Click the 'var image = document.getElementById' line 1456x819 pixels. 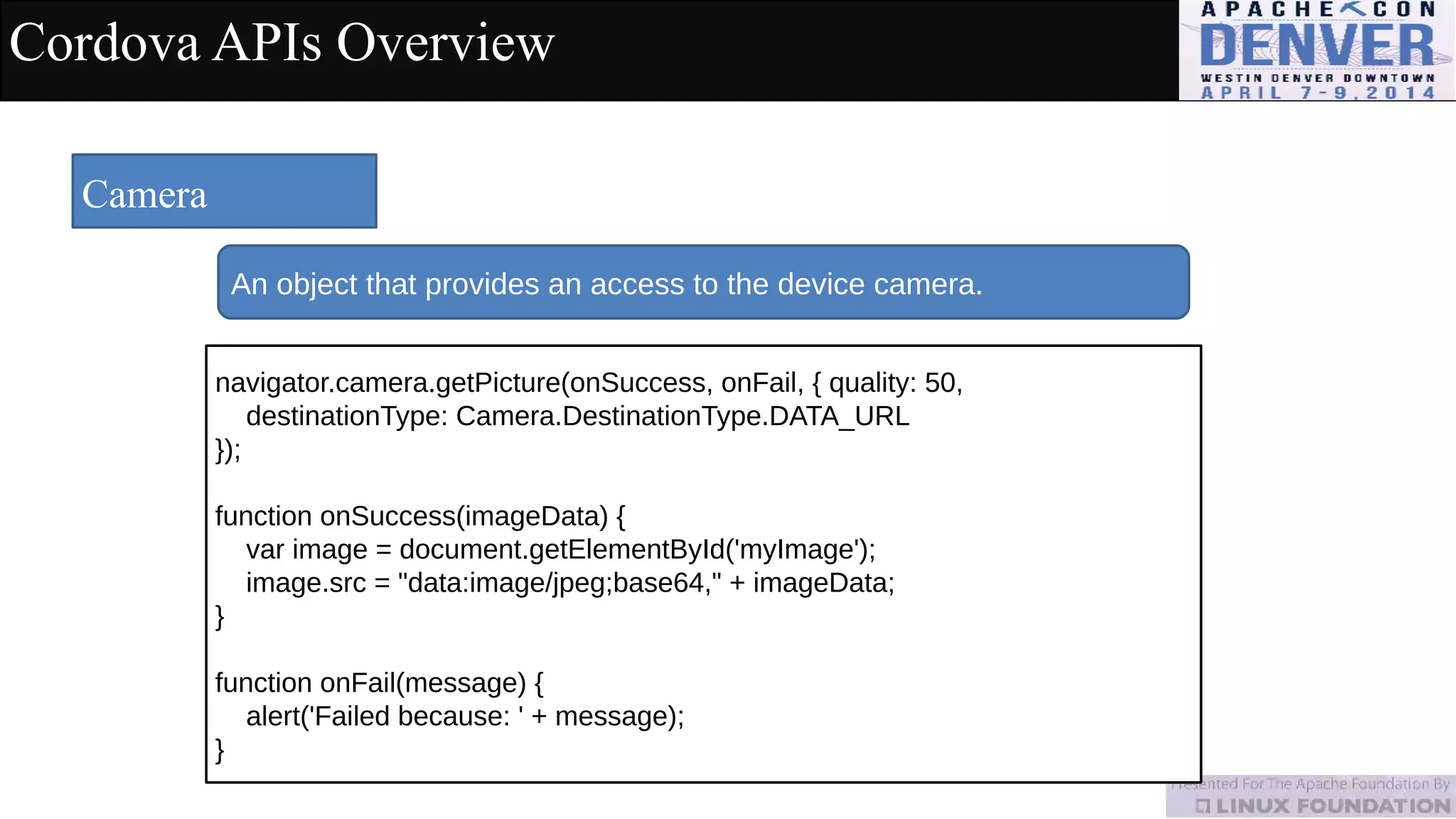[561, 550]
